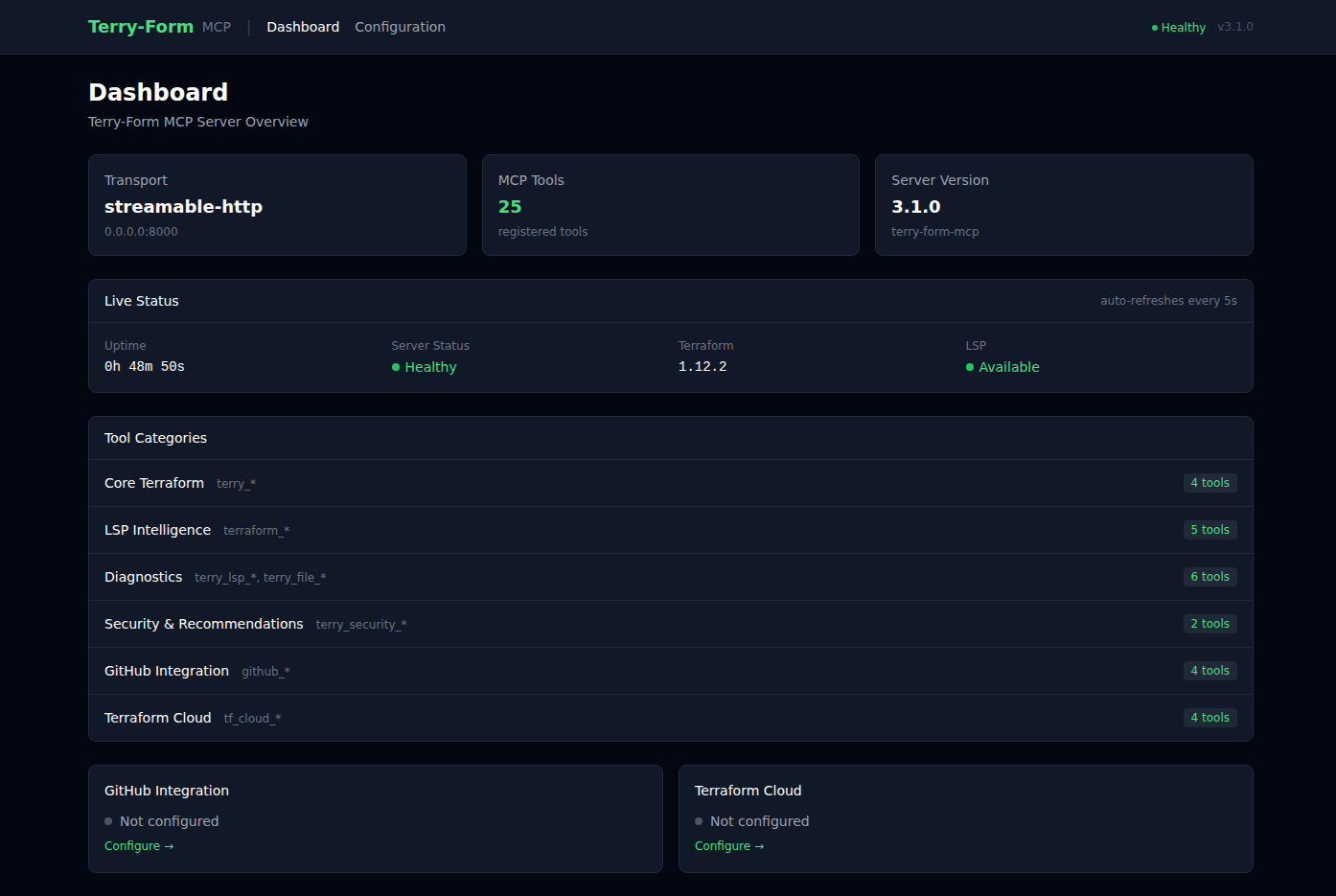Click the LSP Available status dot
1336x896 pixels.
click(x=969, y=367)
